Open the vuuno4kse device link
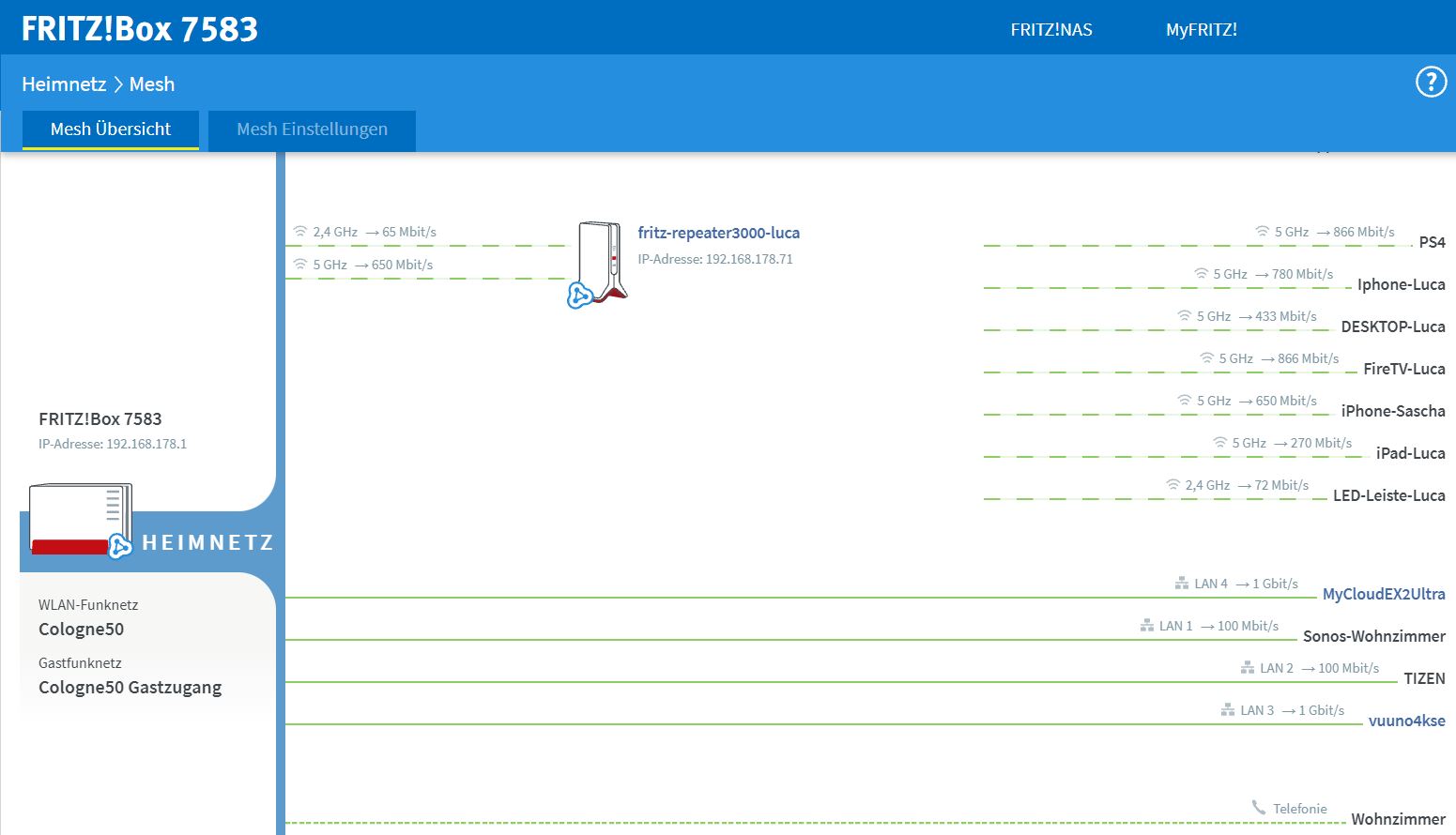 [x=1407, y=721]
